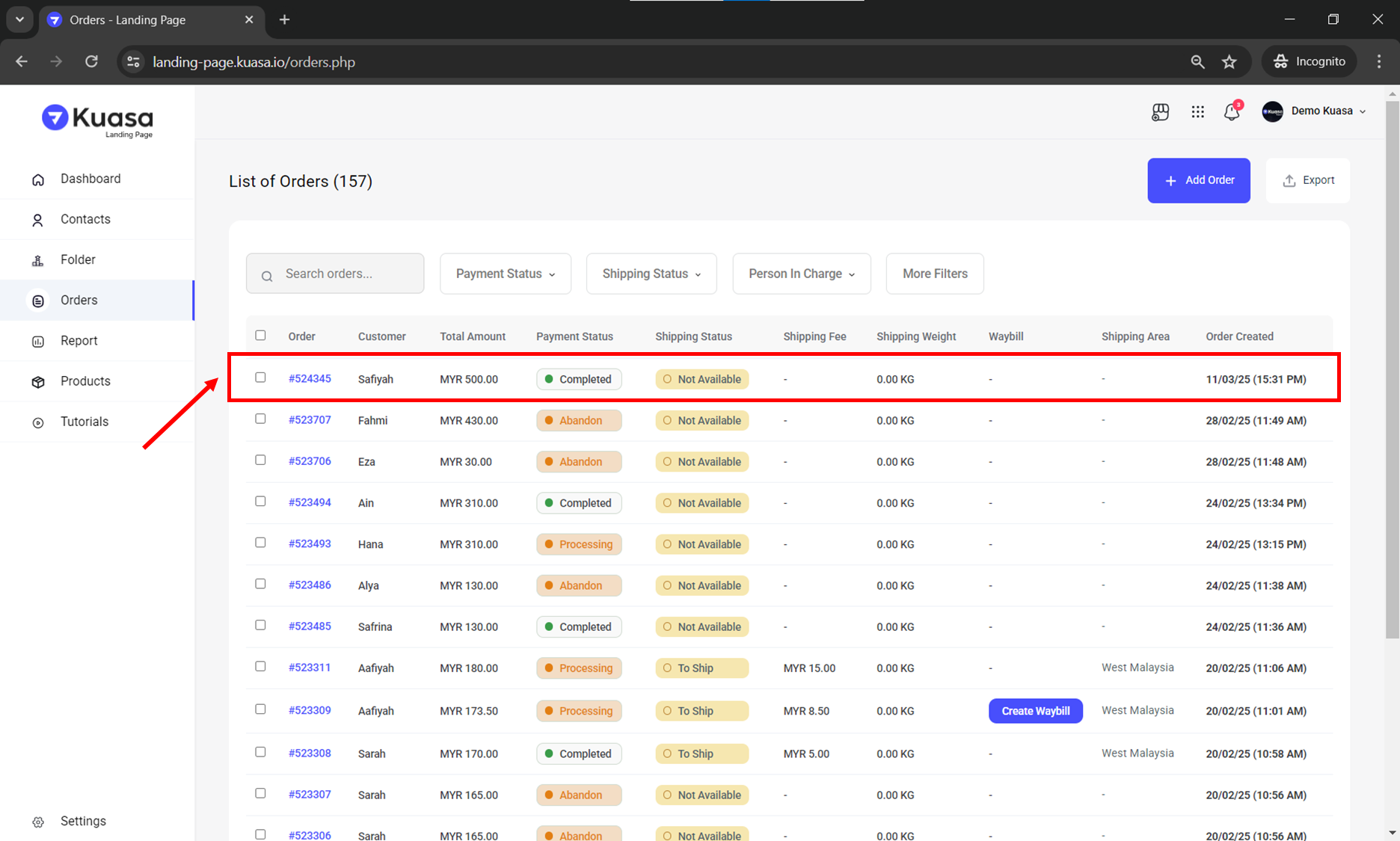This screenshot has width=1400, height=841.
Task: Go to Products in the sidebar
Action: point(85,381)
